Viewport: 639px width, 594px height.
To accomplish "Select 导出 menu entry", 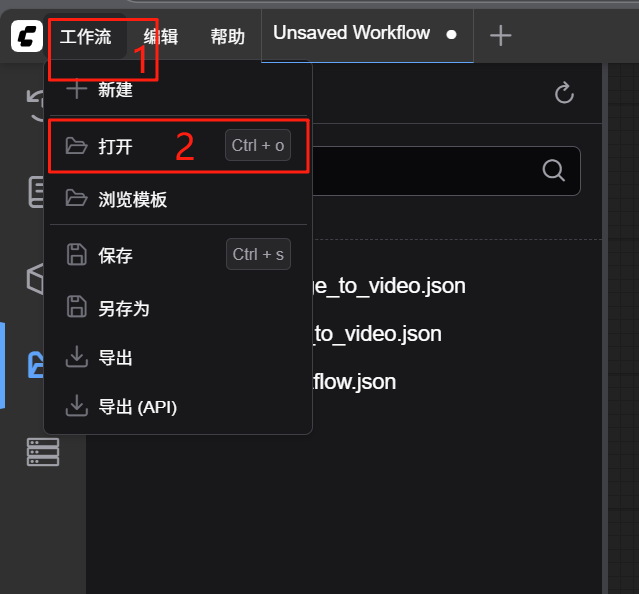I will coord(178,357).
